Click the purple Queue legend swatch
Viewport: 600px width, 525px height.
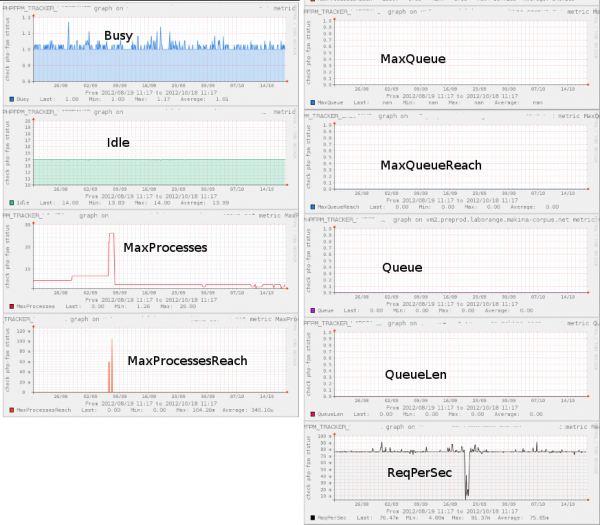click(x=311, y=310)
